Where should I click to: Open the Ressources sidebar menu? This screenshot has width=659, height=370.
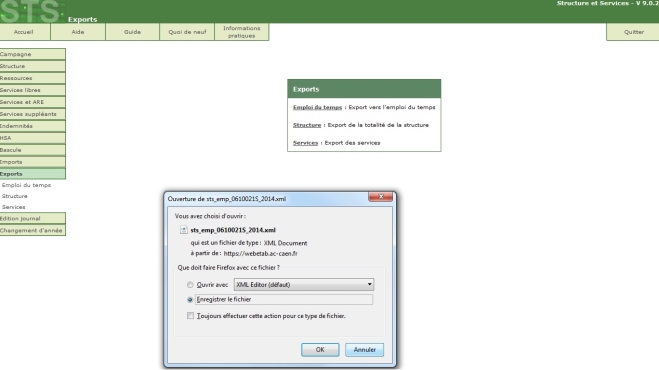coord(32,78)
